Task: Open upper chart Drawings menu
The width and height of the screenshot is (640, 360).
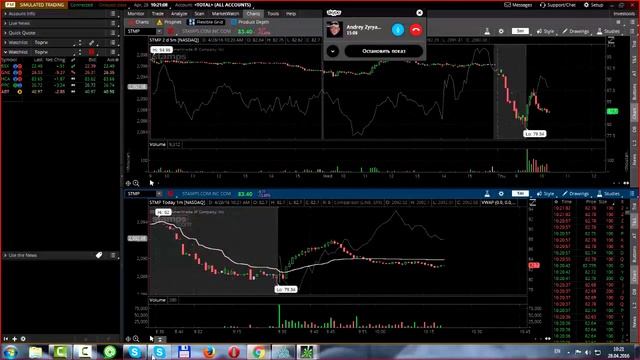Action: (576, 31)
